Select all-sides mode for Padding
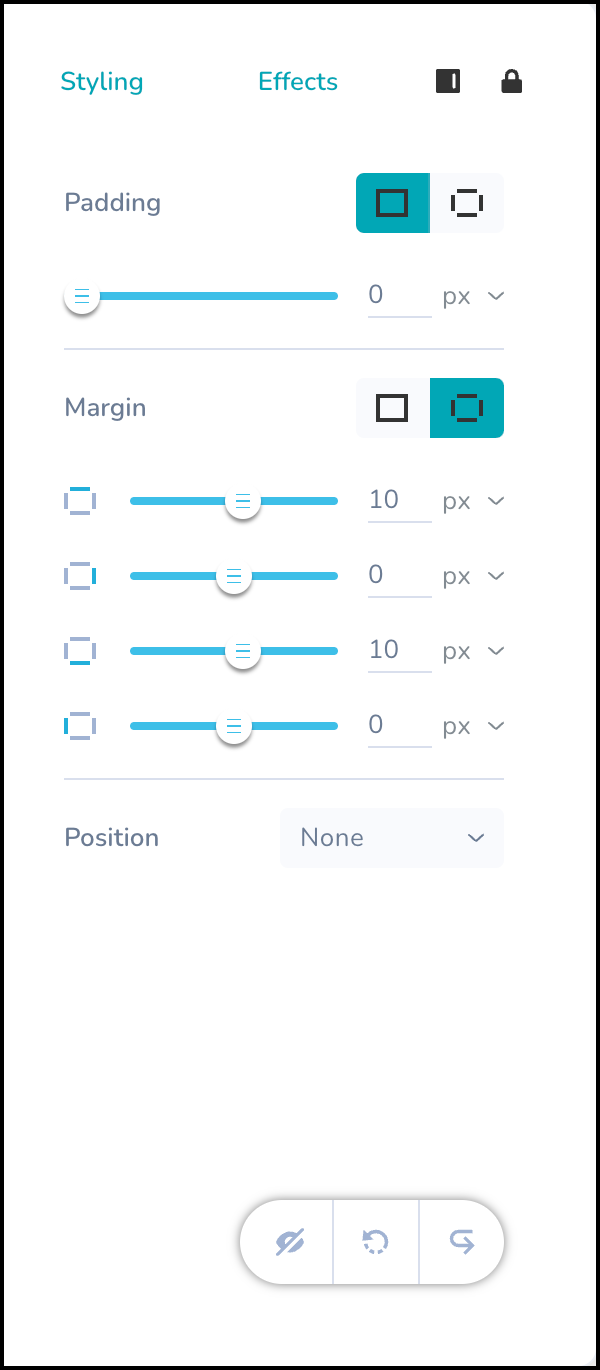 (392, 203)
